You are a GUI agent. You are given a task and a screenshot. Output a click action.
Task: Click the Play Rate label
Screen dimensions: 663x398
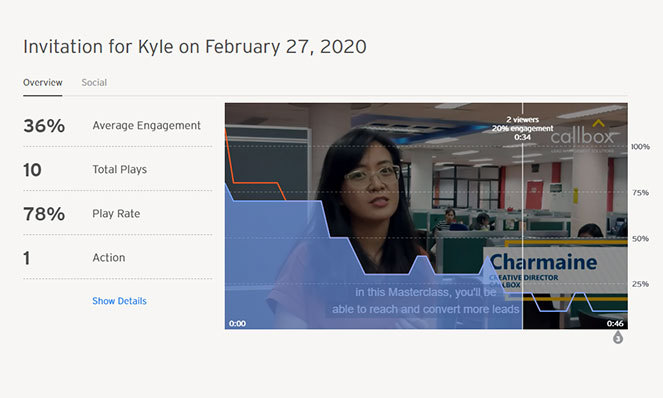pos(116,214)
